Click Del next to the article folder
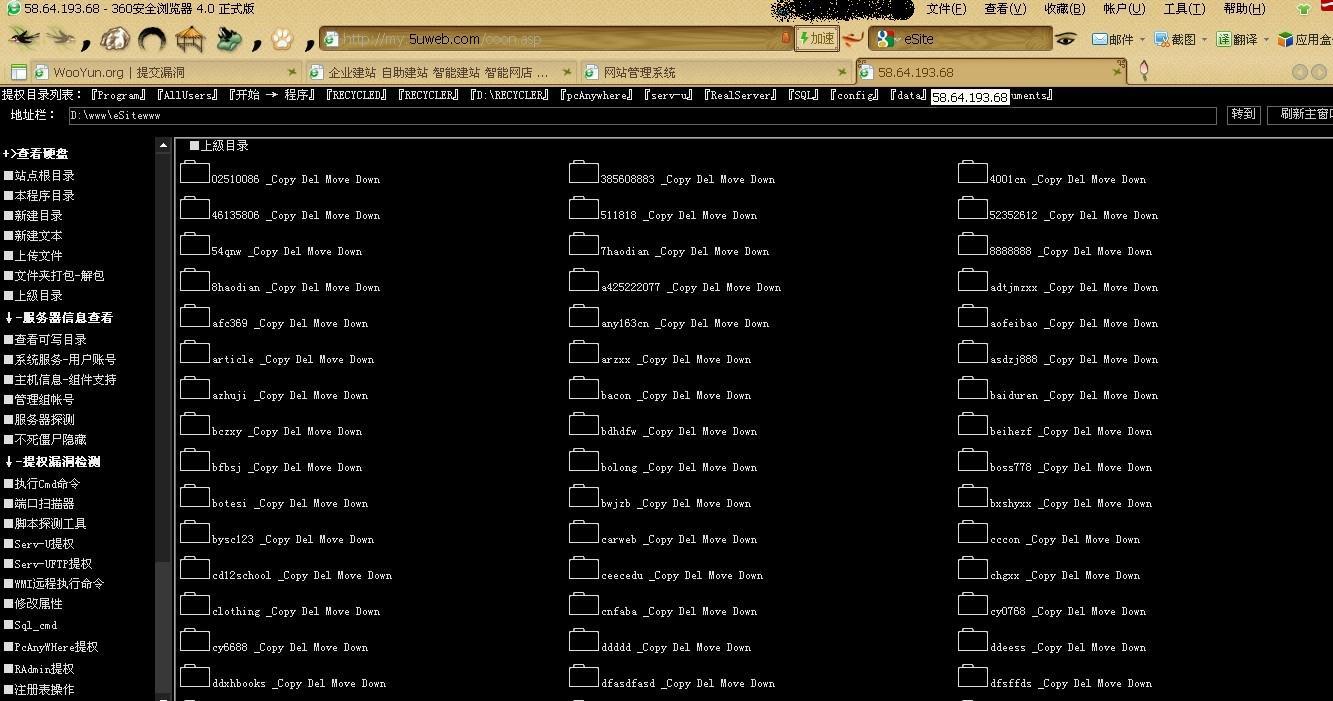 coord(304,359)
